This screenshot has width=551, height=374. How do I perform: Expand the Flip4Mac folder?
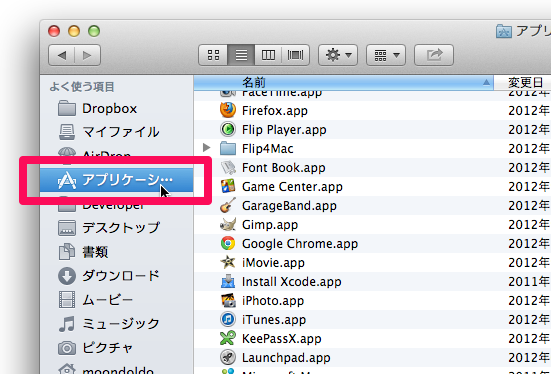pyautogui.click(x=207, y=148)
